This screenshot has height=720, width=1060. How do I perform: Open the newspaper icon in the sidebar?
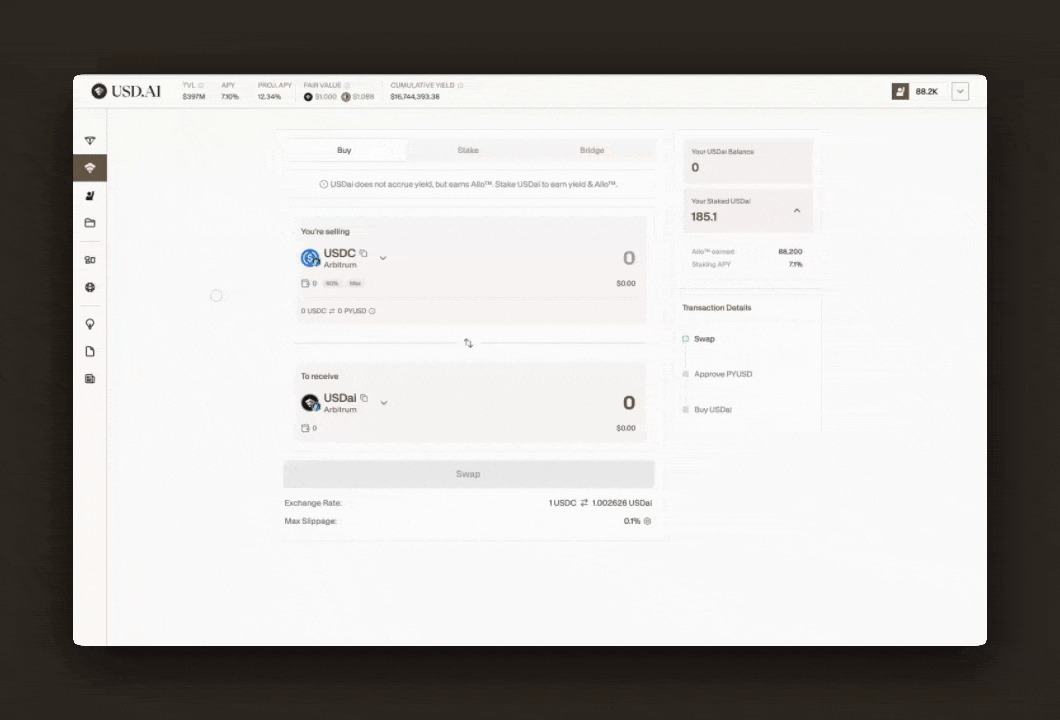pos(90,379)
